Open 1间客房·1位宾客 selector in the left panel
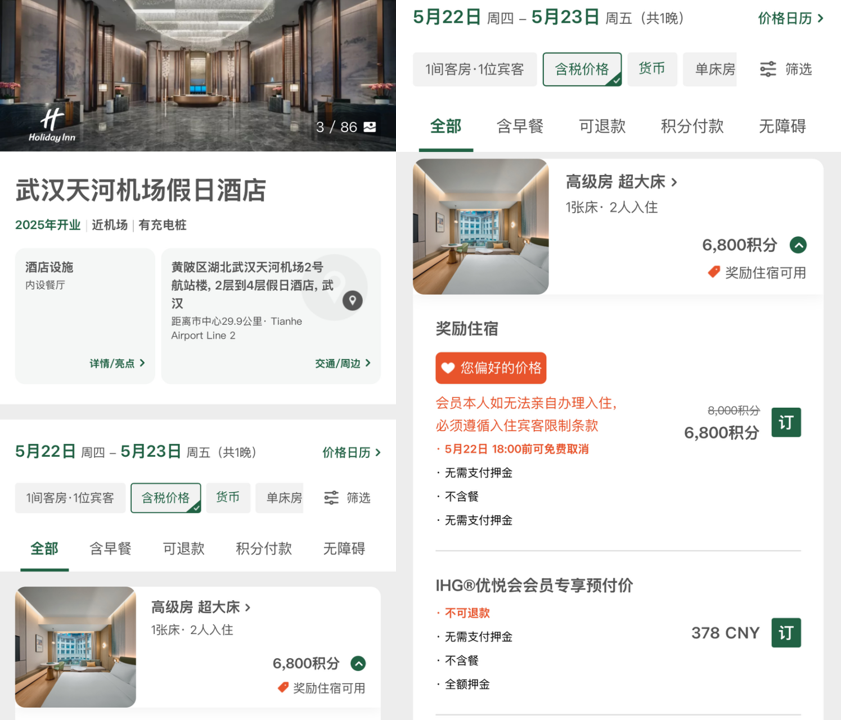The height and width of the screenshot is (720, 841). (70, 498)
